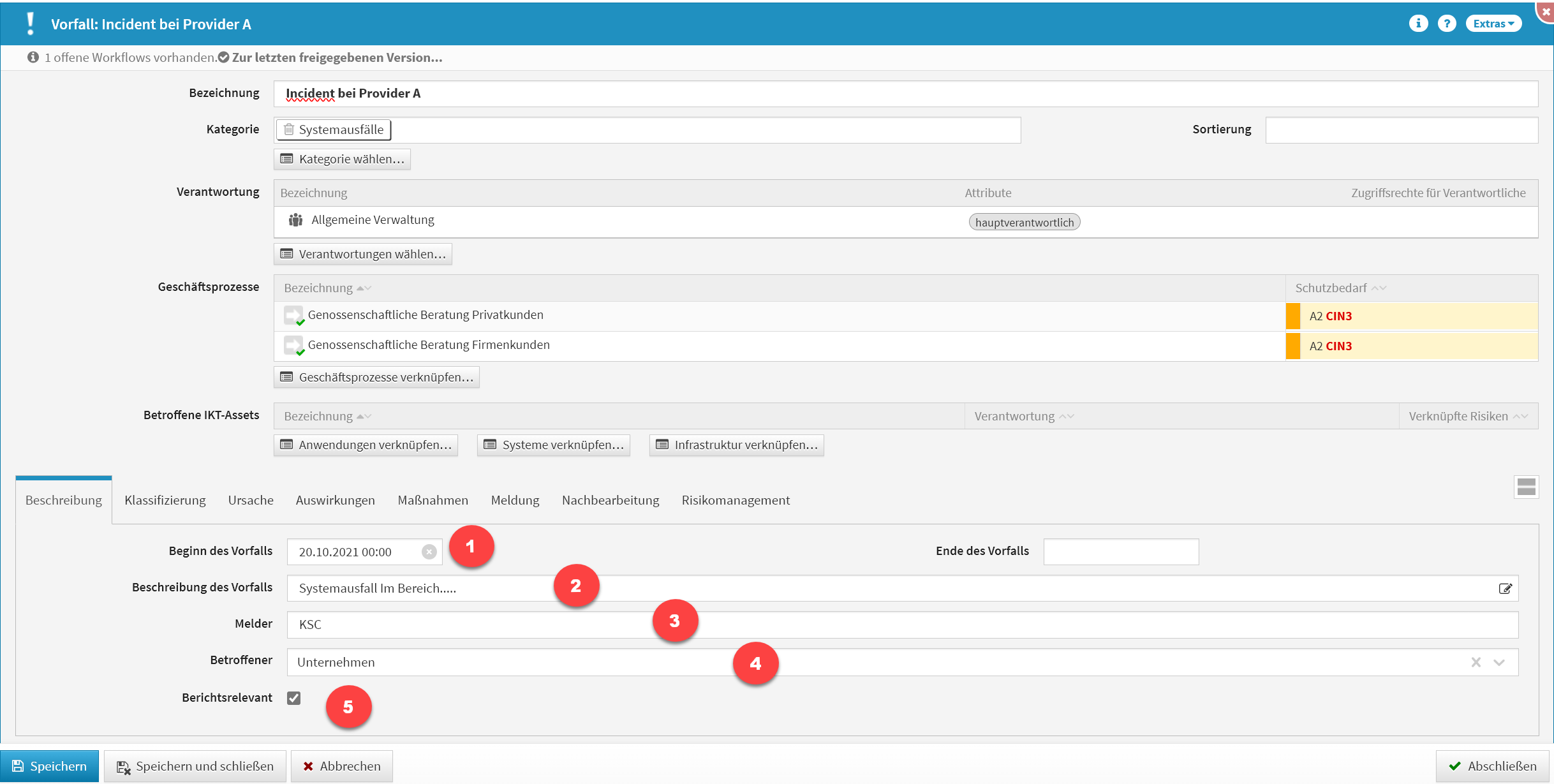This screenshot has width=1554, height=784.
Task: Click the info icon in header
Action: (x=1417, y=24)
